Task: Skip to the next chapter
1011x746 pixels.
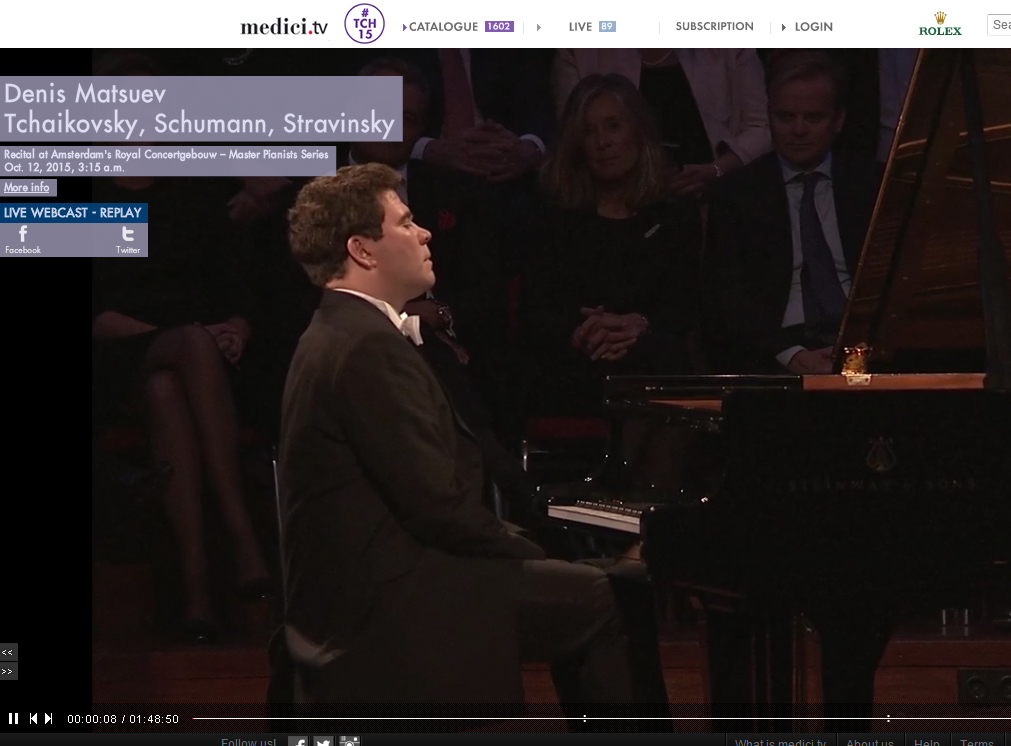Action: (x=48, y=718)
